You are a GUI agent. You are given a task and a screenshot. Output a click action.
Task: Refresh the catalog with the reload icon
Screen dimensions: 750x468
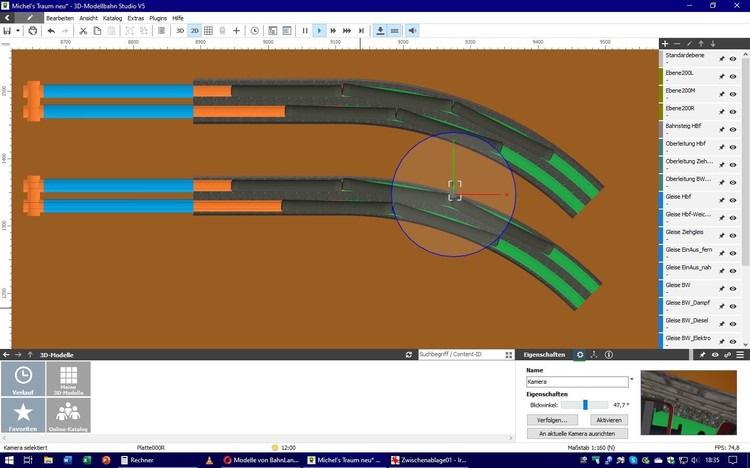(x=408, y=355)
